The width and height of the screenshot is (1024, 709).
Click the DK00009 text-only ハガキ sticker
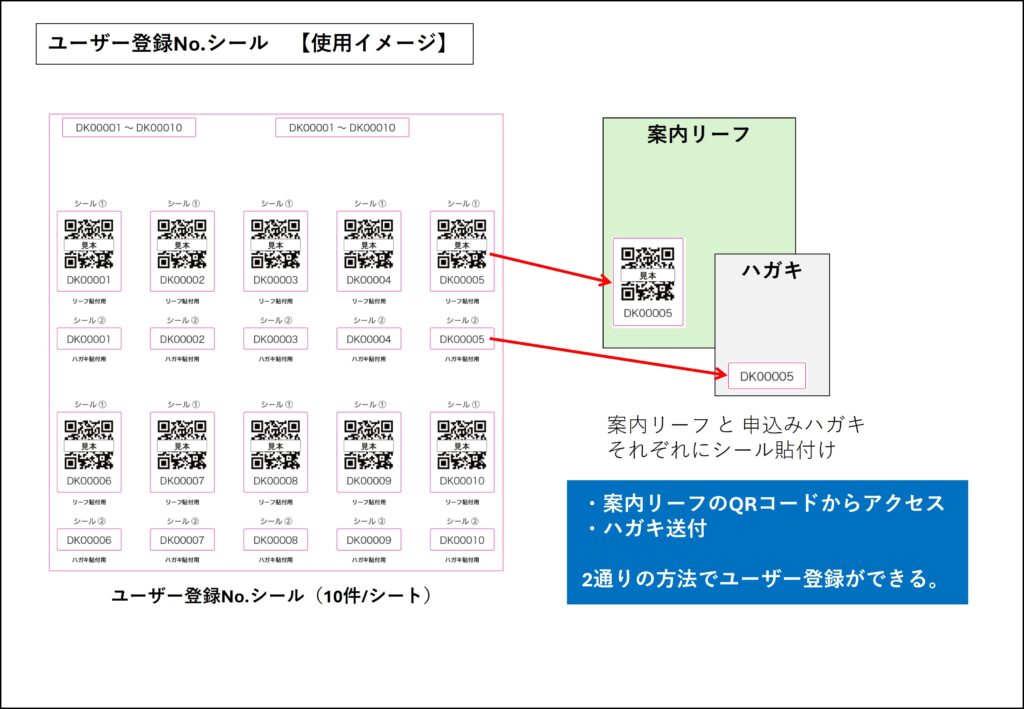(x=368, y=540)
